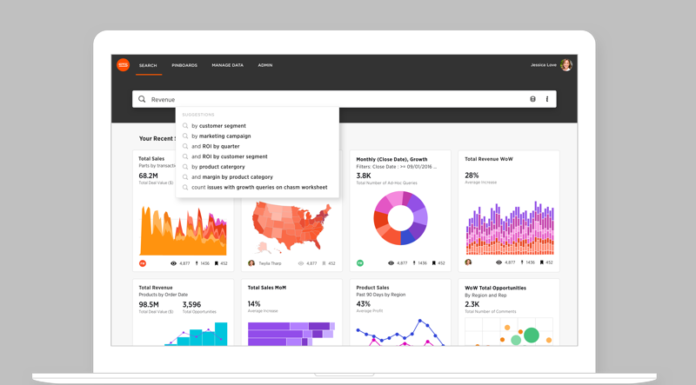This screenshot has height=385, width=696.
Task: Click search icon beside "by product catergory"
Action: click(x=185, y=167)
